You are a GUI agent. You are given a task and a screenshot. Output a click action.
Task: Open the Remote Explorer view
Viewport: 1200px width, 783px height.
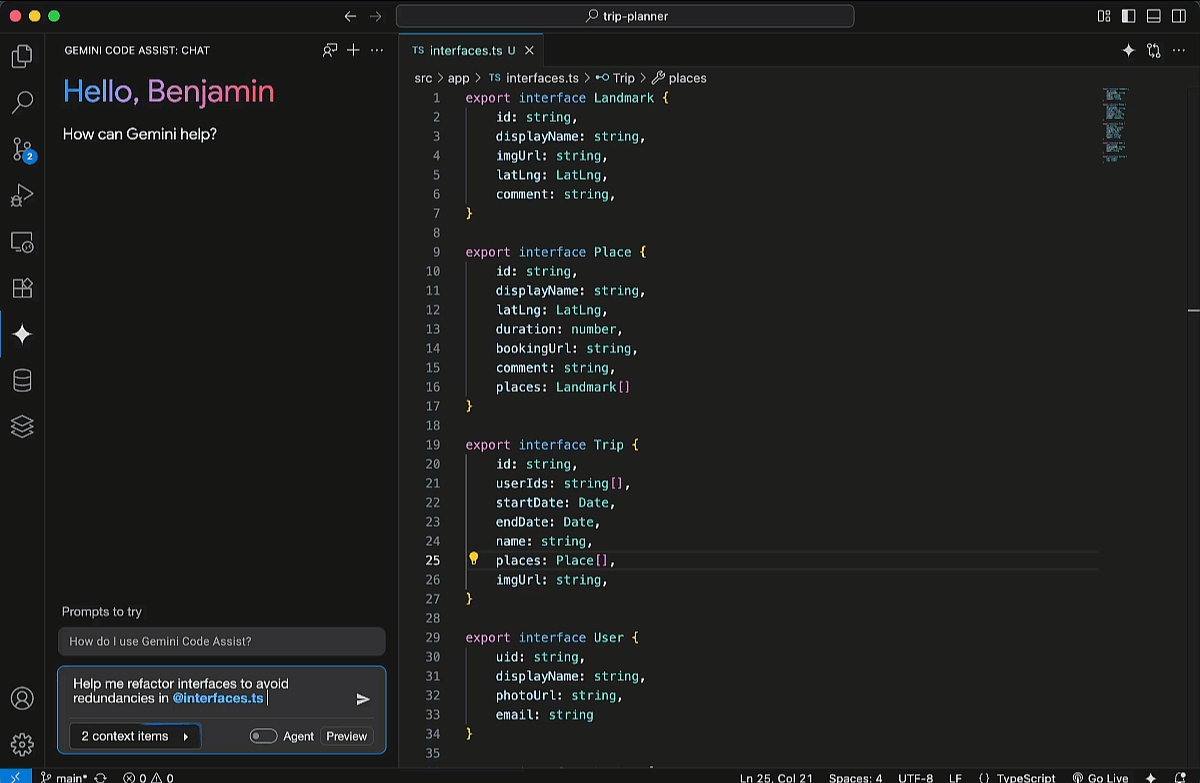point(22,242)
